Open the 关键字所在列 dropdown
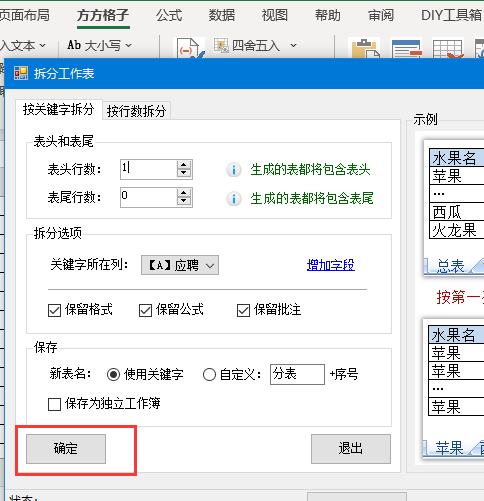This screenshot has height=501, width=484. (x=180, y=265)
